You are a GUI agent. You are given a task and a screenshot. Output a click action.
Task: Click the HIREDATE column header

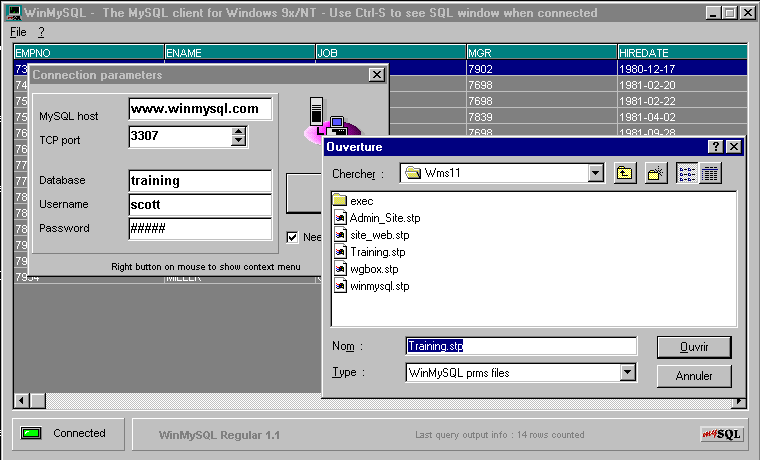[x=682, y=52]
